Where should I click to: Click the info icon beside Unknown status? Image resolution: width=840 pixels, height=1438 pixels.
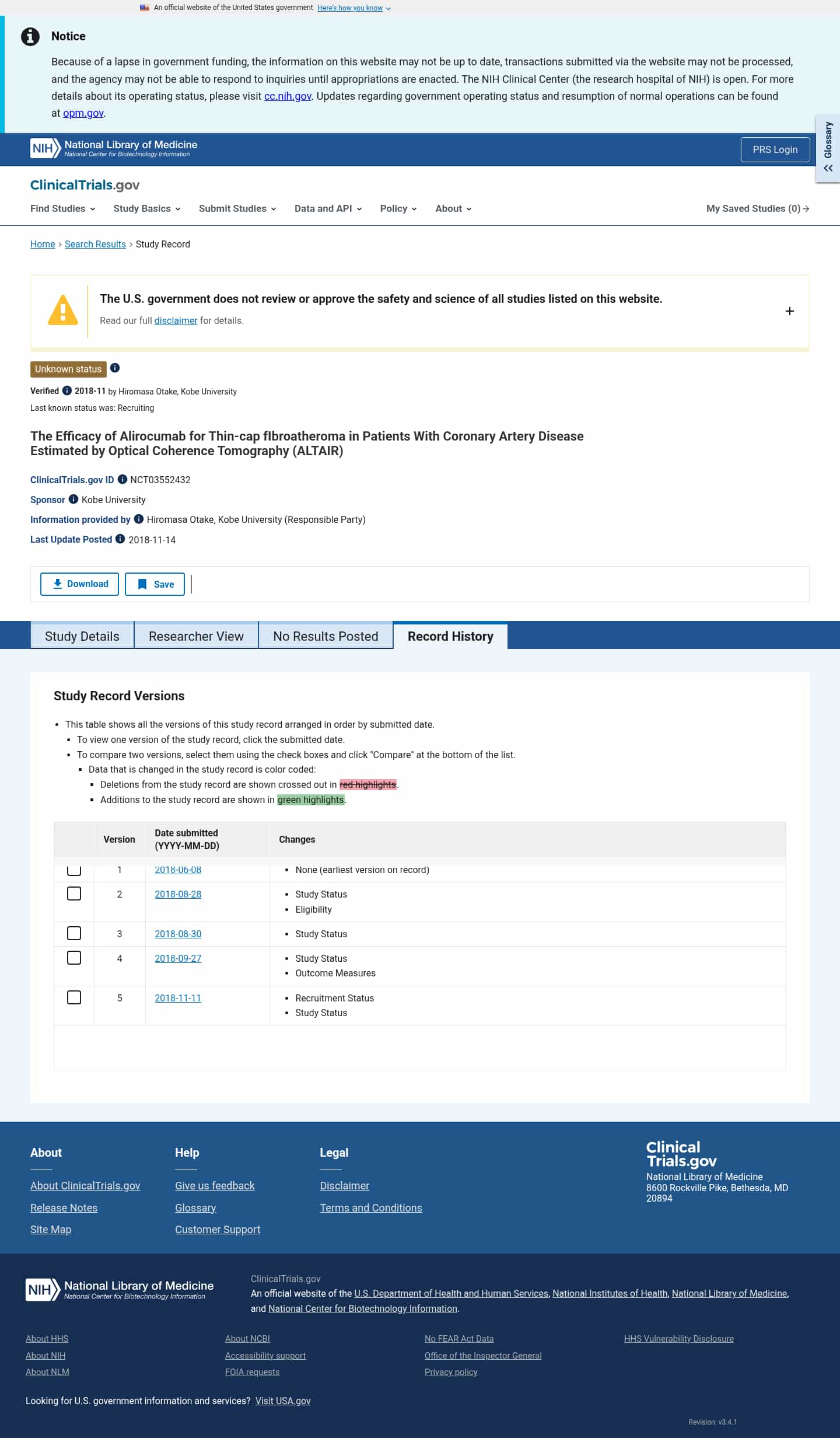115,368
